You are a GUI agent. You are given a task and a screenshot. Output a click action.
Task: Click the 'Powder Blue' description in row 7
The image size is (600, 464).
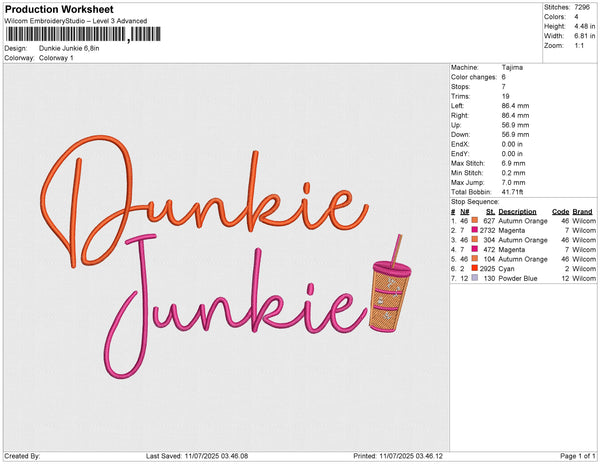click(x=518, y=278)
